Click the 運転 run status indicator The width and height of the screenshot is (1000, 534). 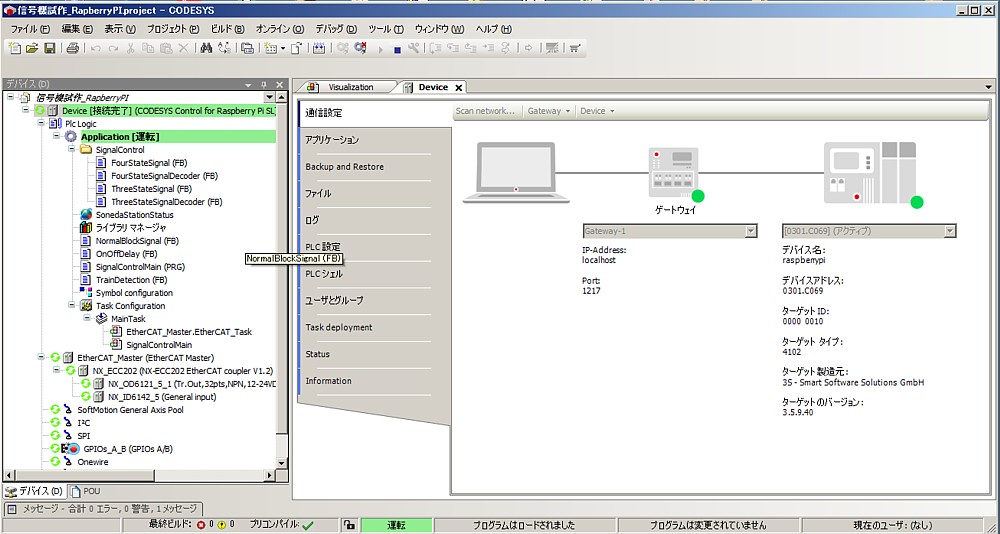(395, 525)
